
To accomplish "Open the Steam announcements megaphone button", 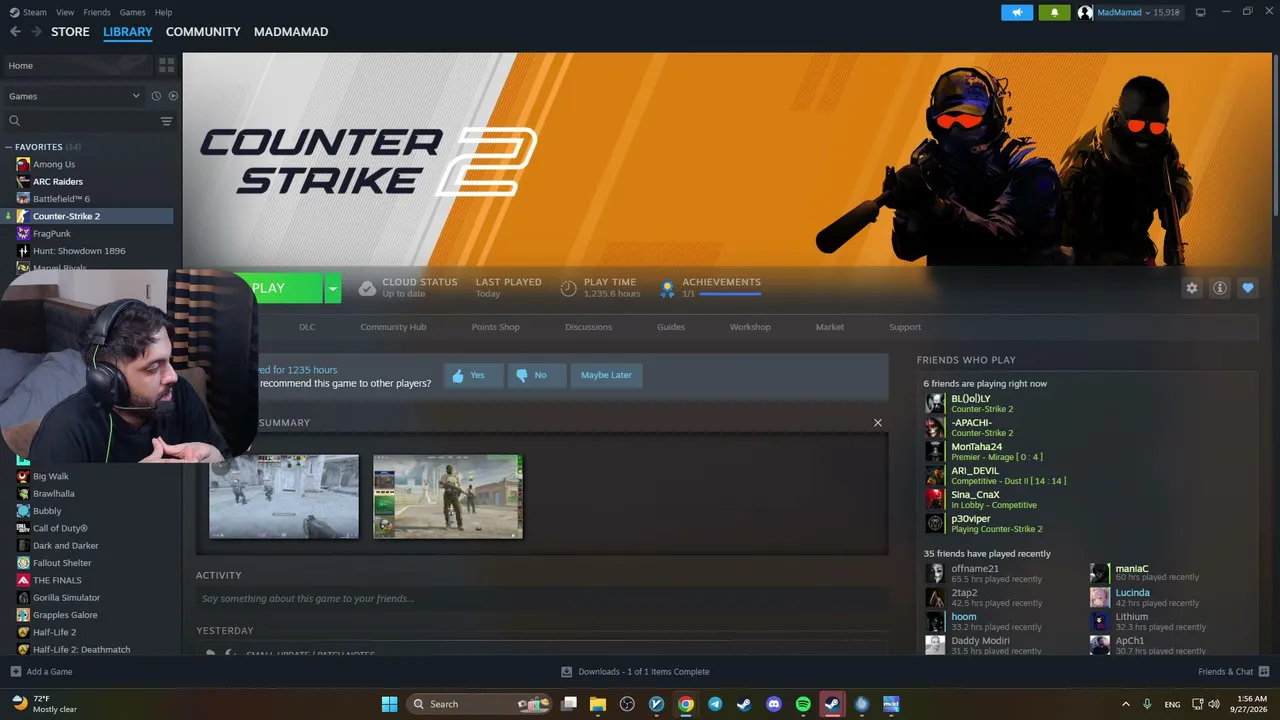I will [x=1017, y=12].
